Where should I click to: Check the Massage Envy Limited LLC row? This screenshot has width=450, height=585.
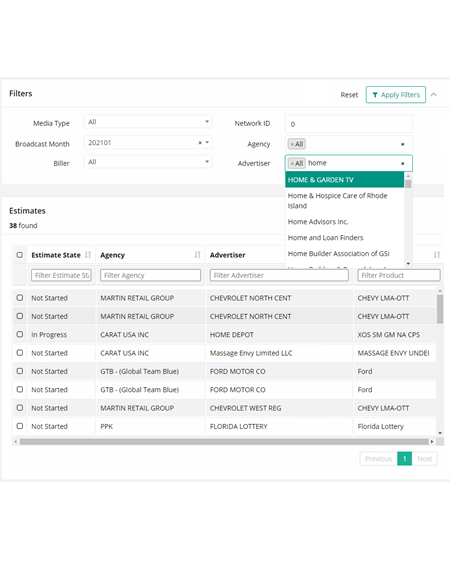[20, 353]
